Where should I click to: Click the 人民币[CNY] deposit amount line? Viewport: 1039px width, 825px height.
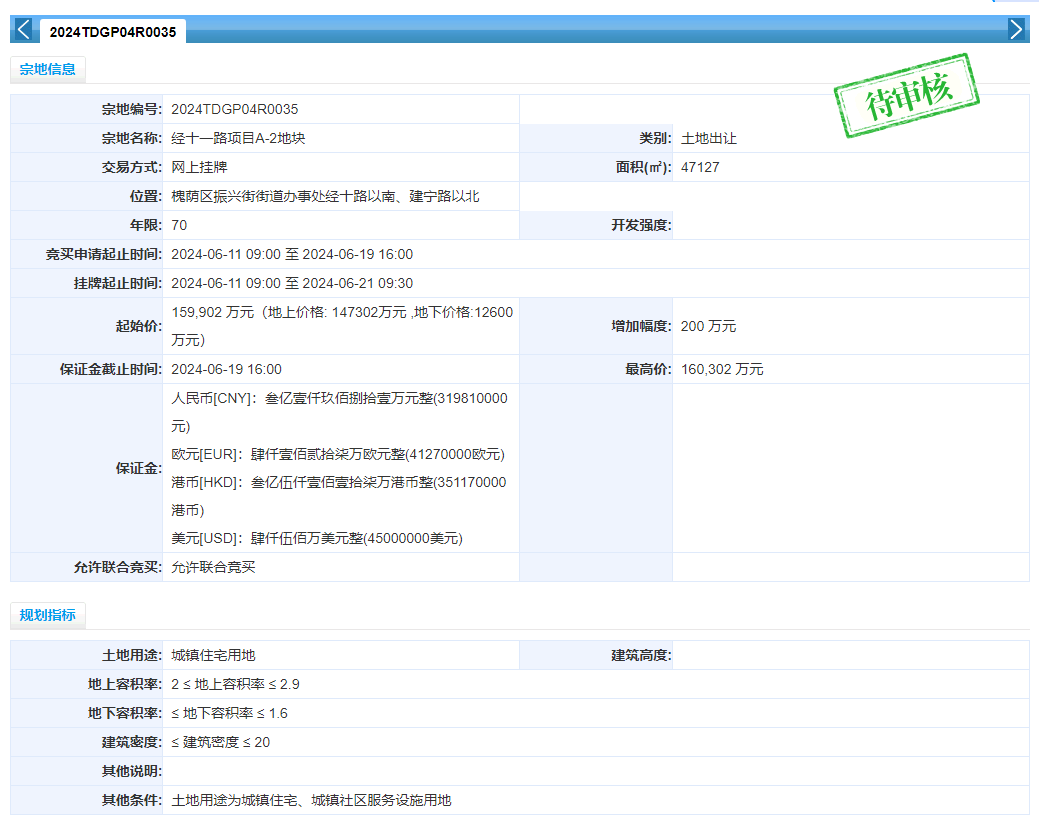coord(339,412)
